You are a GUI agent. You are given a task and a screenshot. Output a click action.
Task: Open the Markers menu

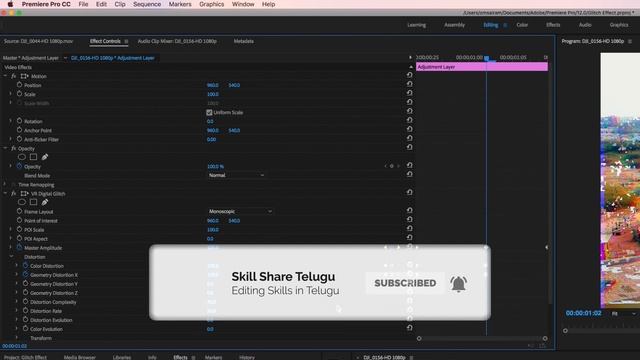(180, 4)
